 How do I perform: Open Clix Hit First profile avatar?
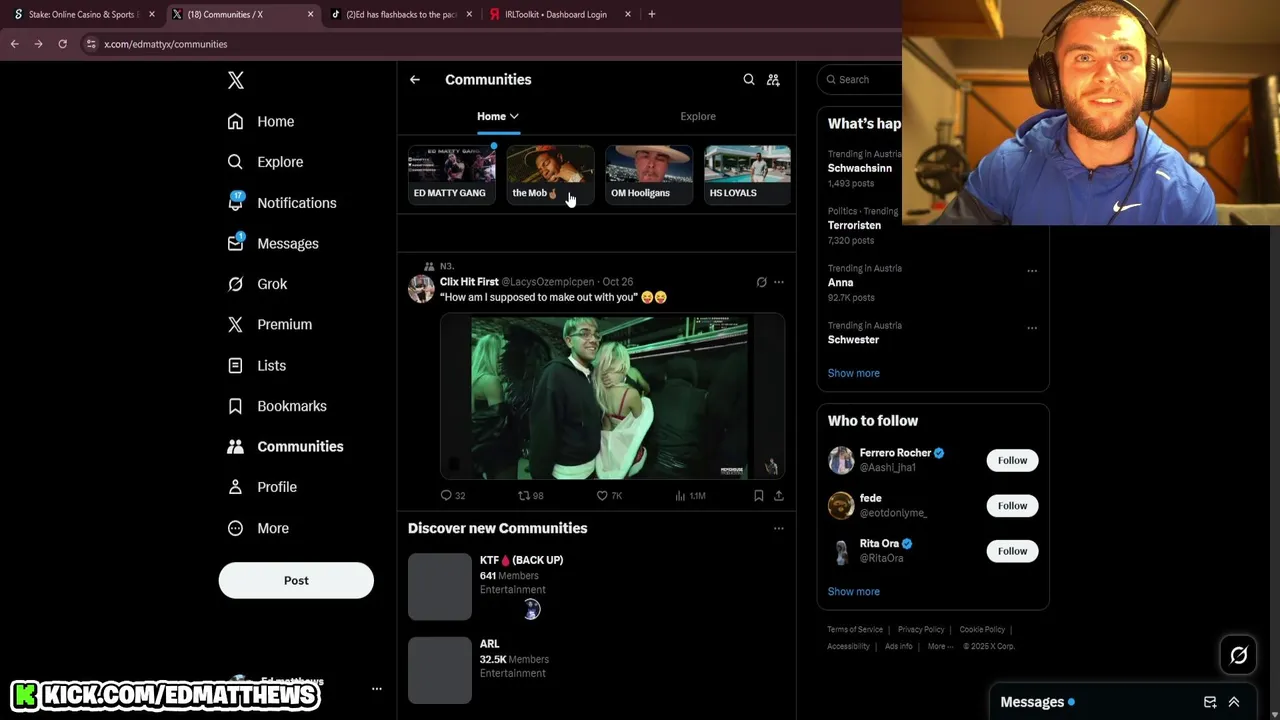pos(421,289)
